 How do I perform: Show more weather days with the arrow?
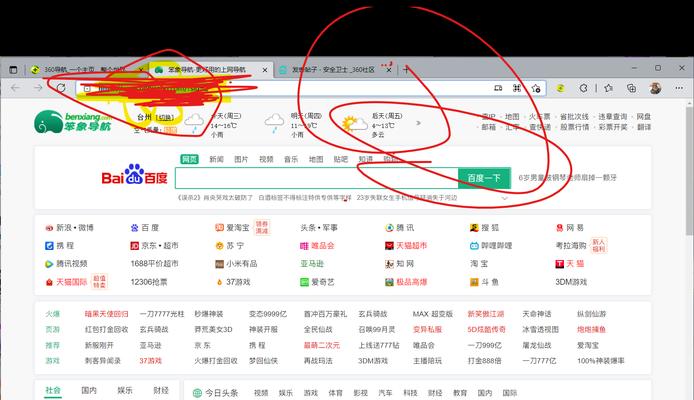(x=418, y=123)
